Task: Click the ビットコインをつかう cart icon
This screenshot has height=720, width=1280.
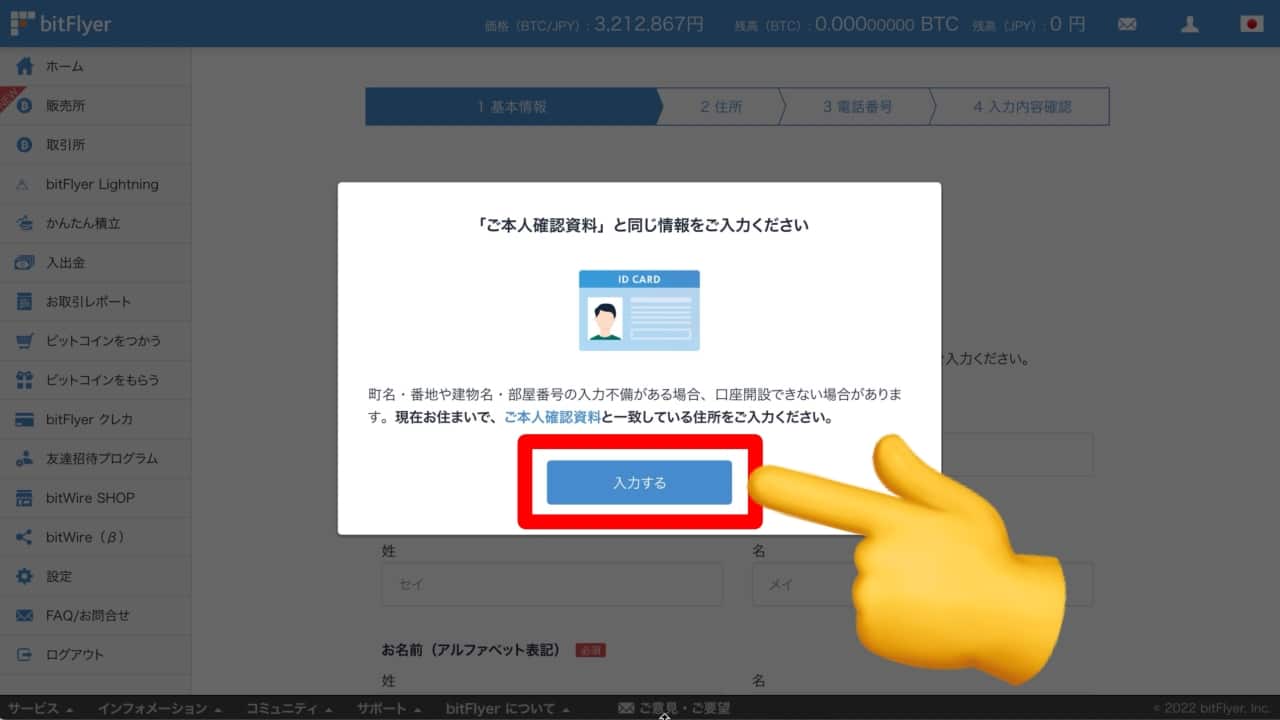Action: tap(25, 341)
